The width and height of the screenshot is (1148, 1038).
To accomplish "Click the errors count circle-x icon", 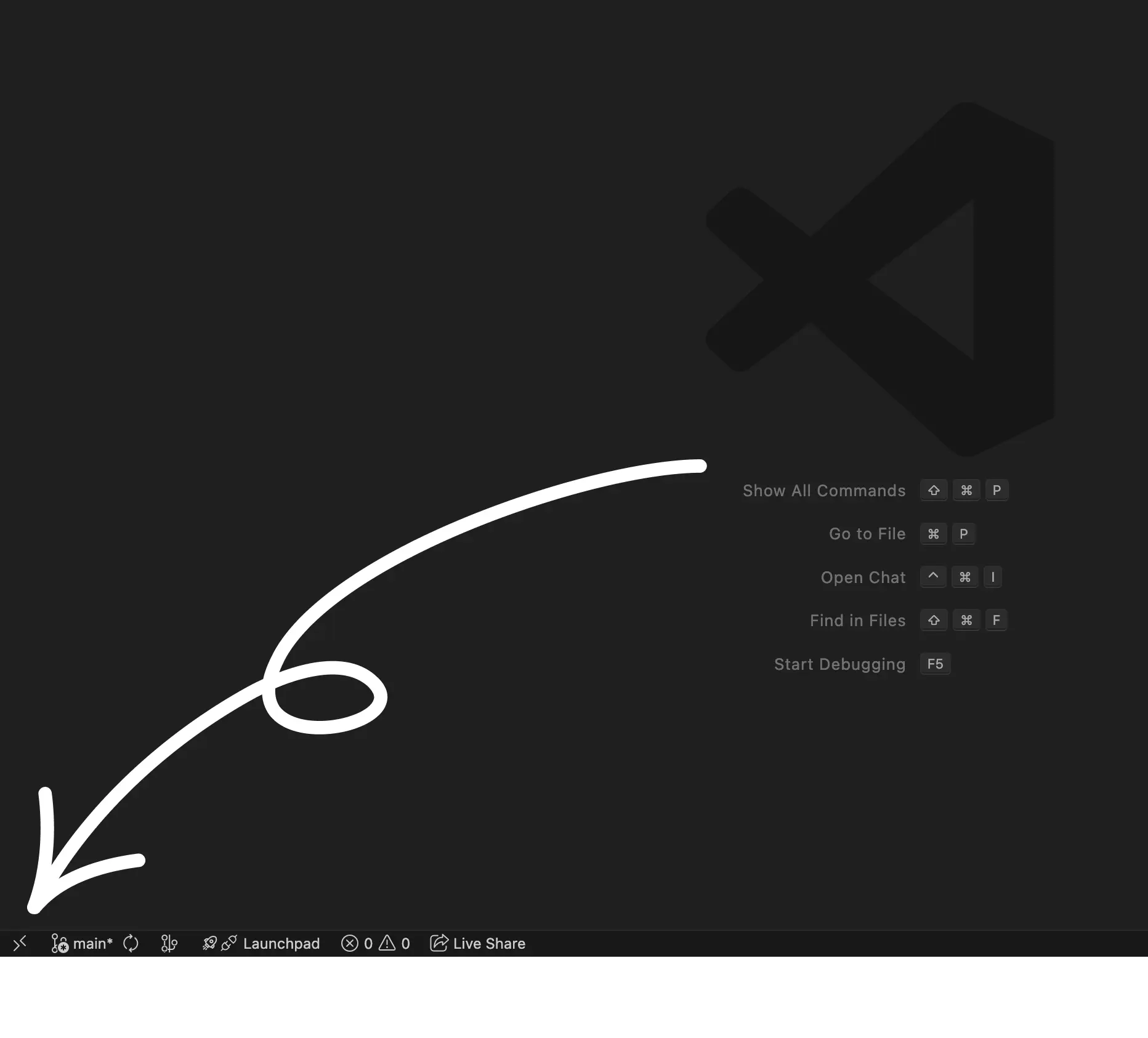I will click(x=350, y=943).
